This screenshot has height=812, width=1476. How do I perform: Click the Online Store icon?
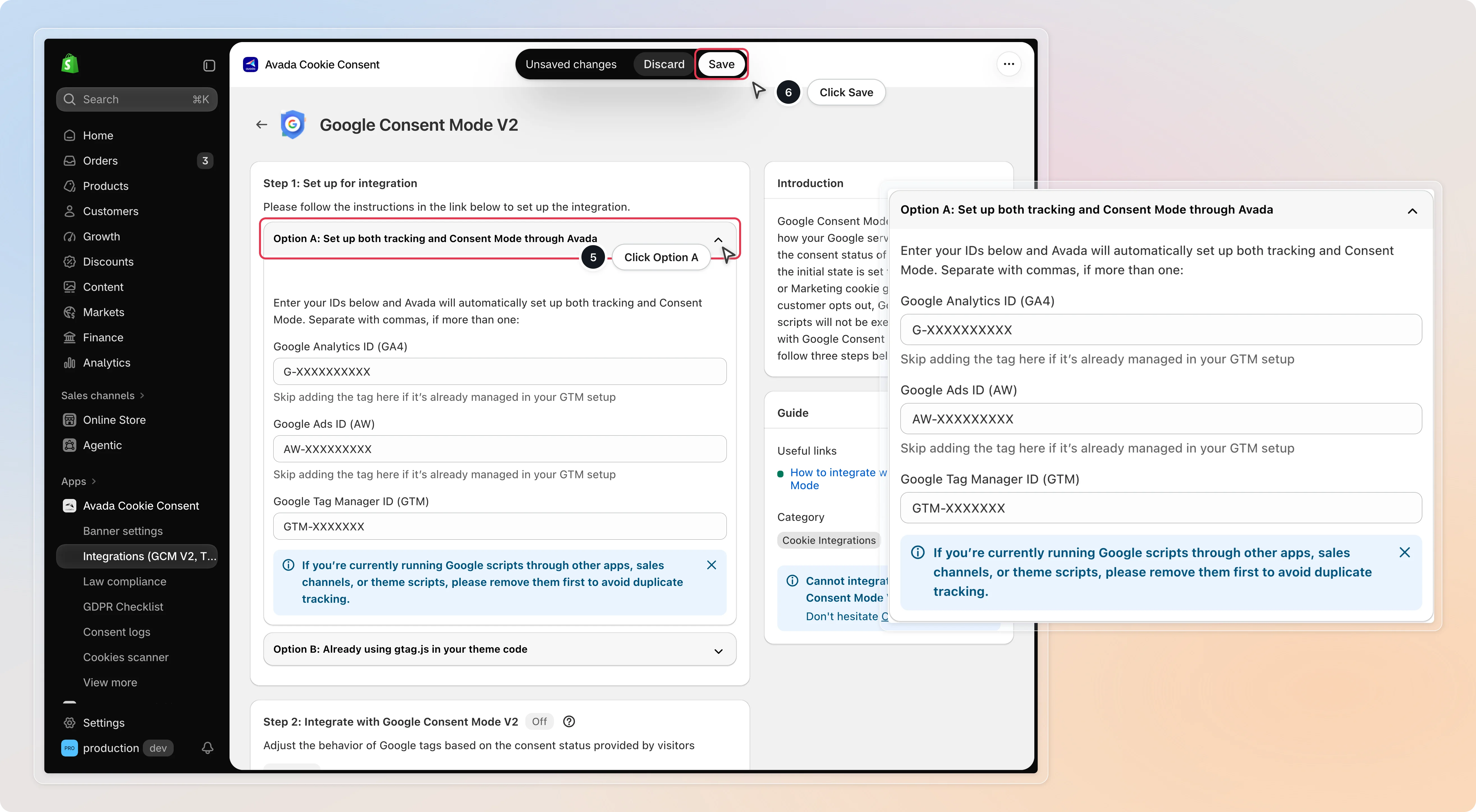69,420
